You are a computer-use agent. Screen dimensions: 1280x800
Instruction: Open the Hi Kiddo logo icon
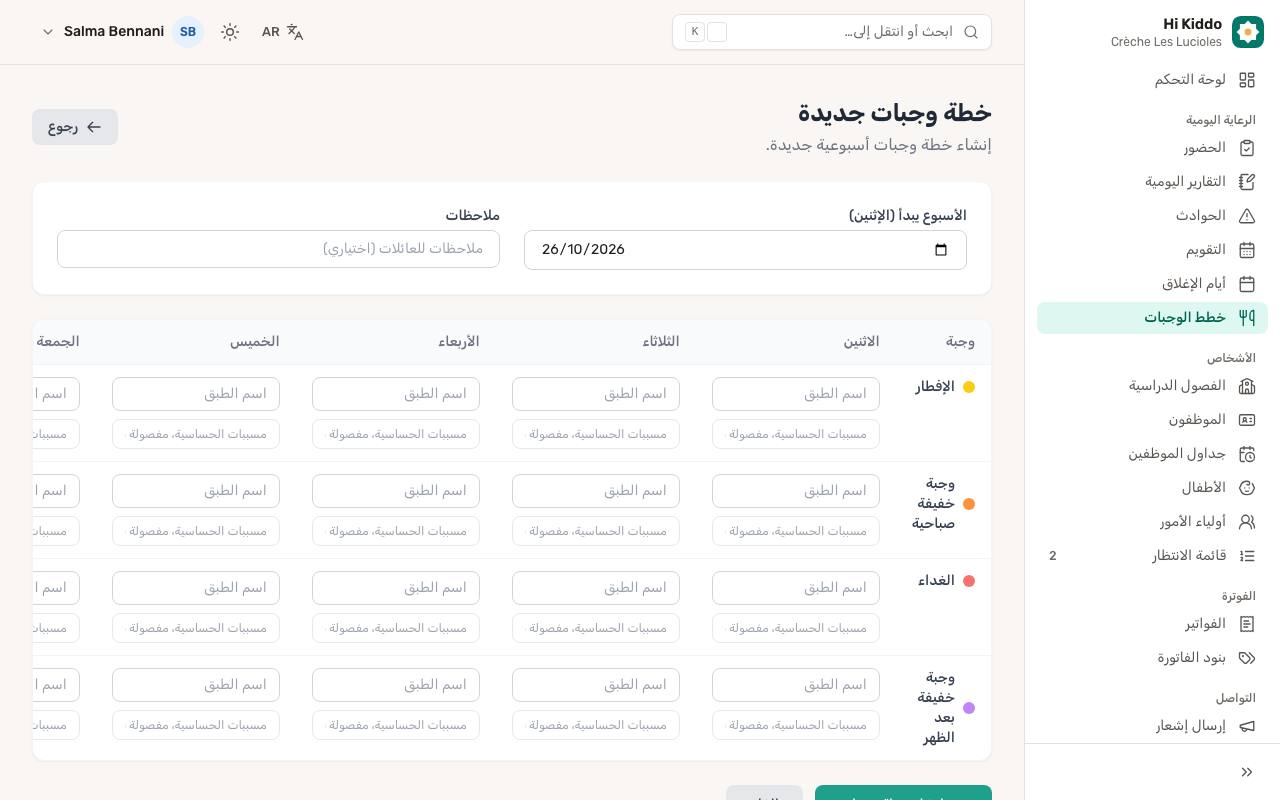tap(1248, 32)
